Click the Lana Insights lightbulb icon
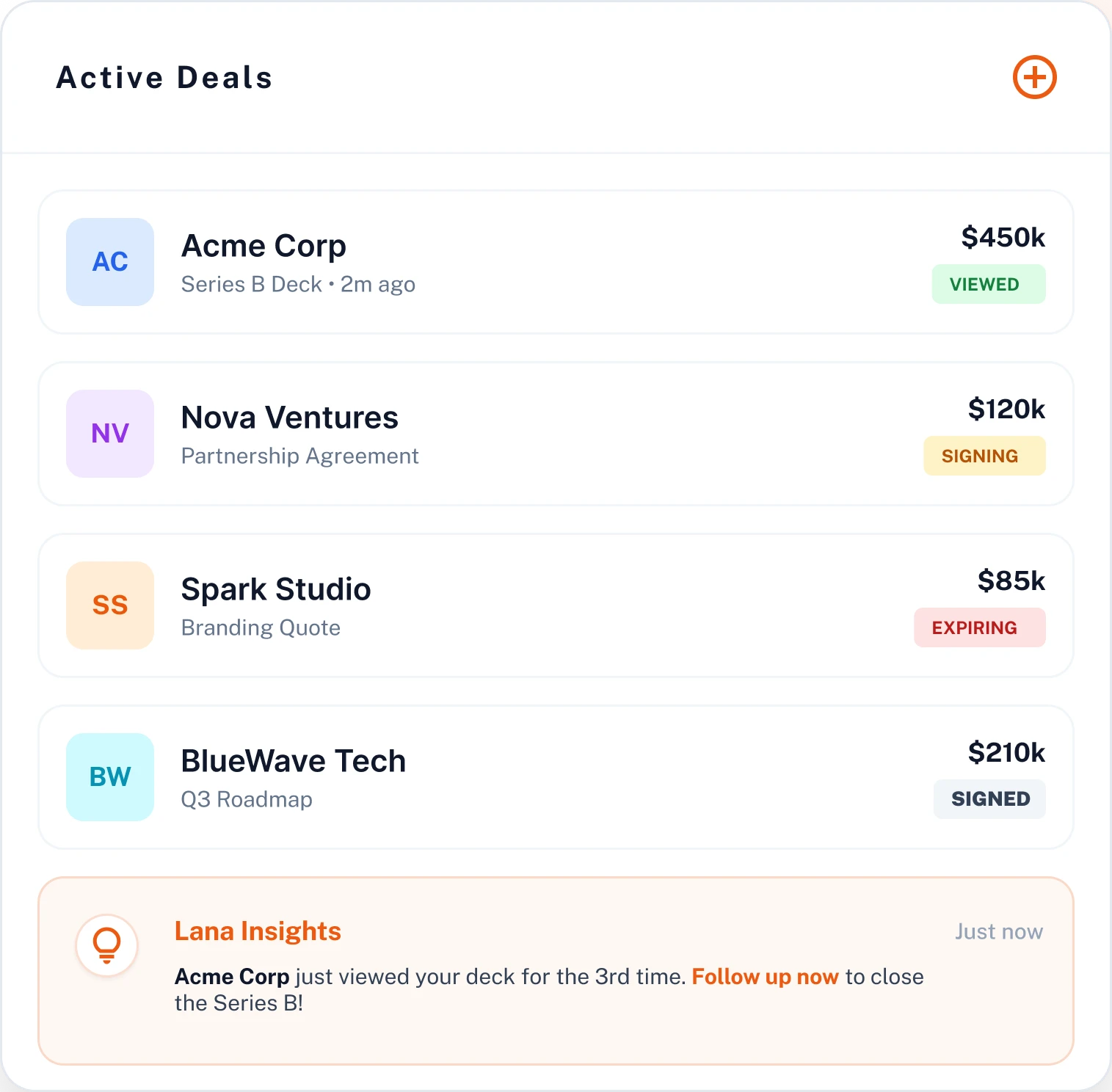 point(107,945)
